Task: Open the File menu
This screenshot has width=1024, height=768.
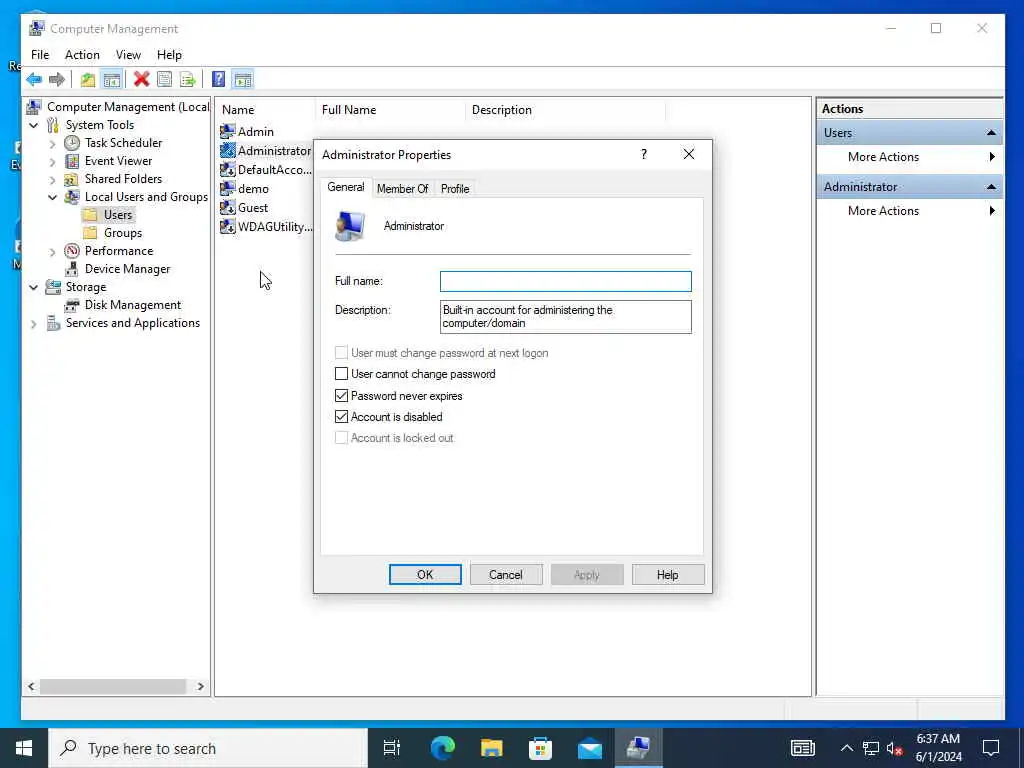Action: (x=40, y=55)
